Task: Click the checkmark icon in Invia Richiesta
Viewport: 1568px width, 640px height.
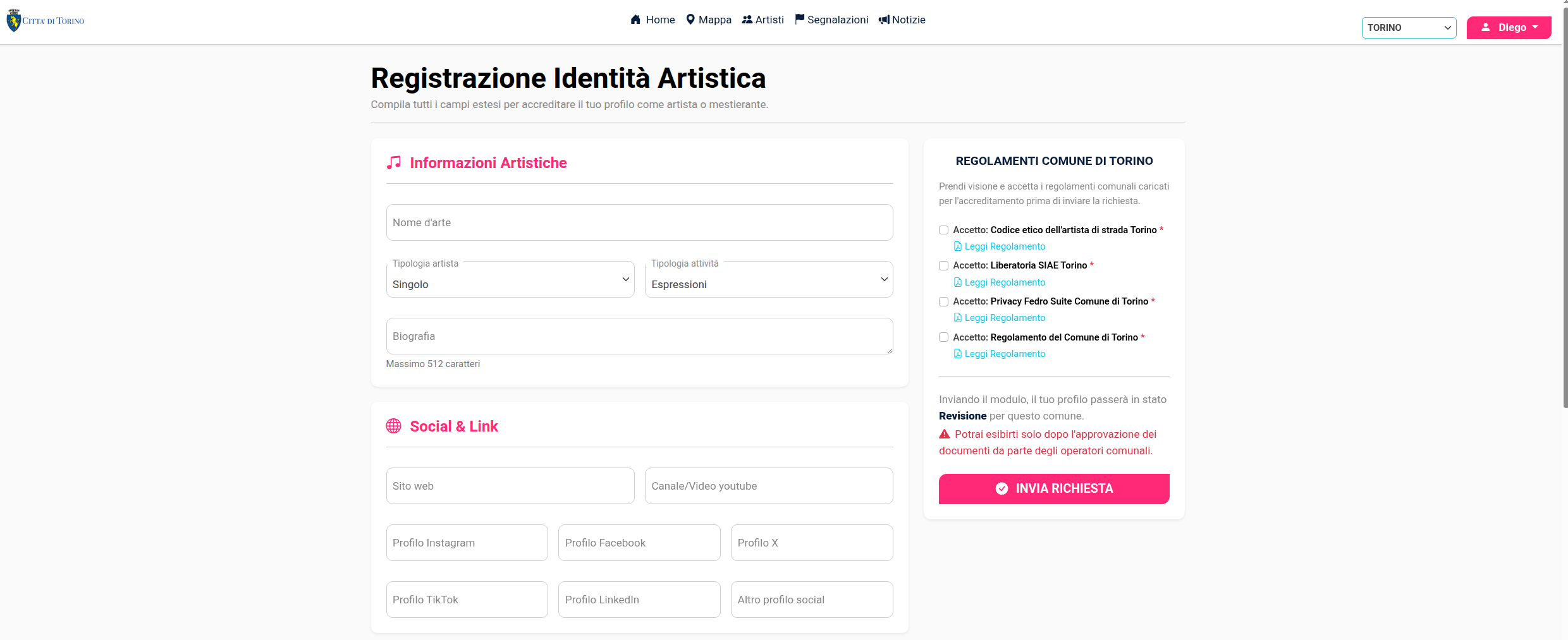Action: tap(1002, 488)
